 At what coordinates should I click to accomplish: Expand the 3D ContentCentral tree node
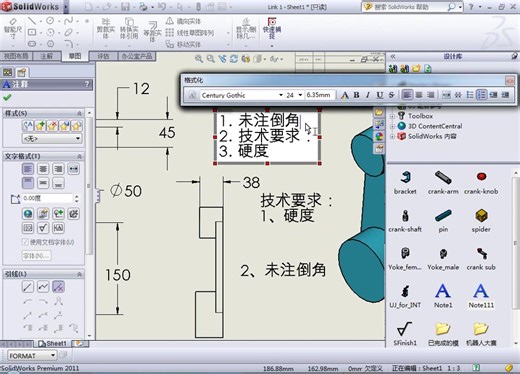pos(393,126)
